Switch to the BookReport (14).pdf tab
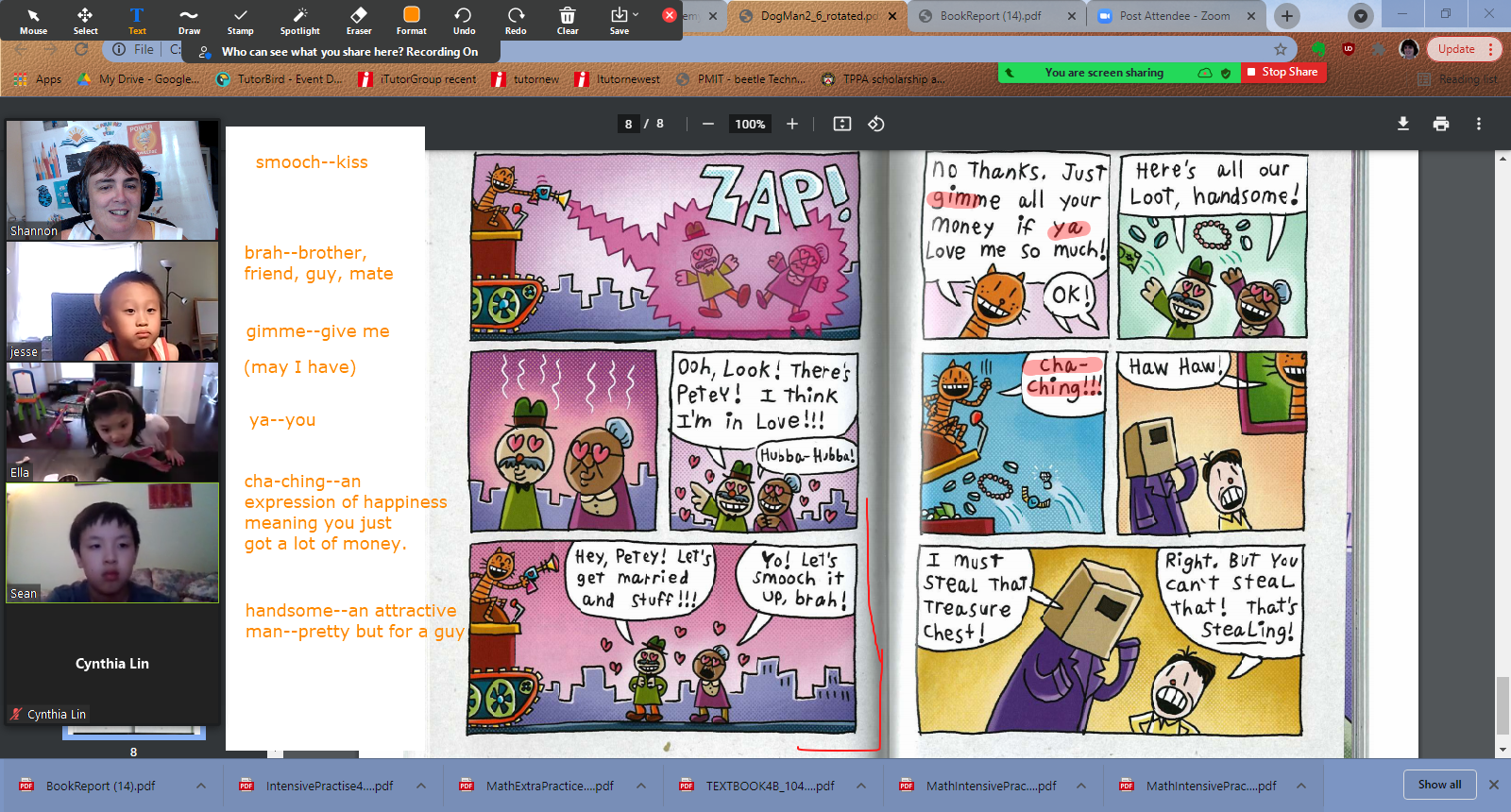 991,16
